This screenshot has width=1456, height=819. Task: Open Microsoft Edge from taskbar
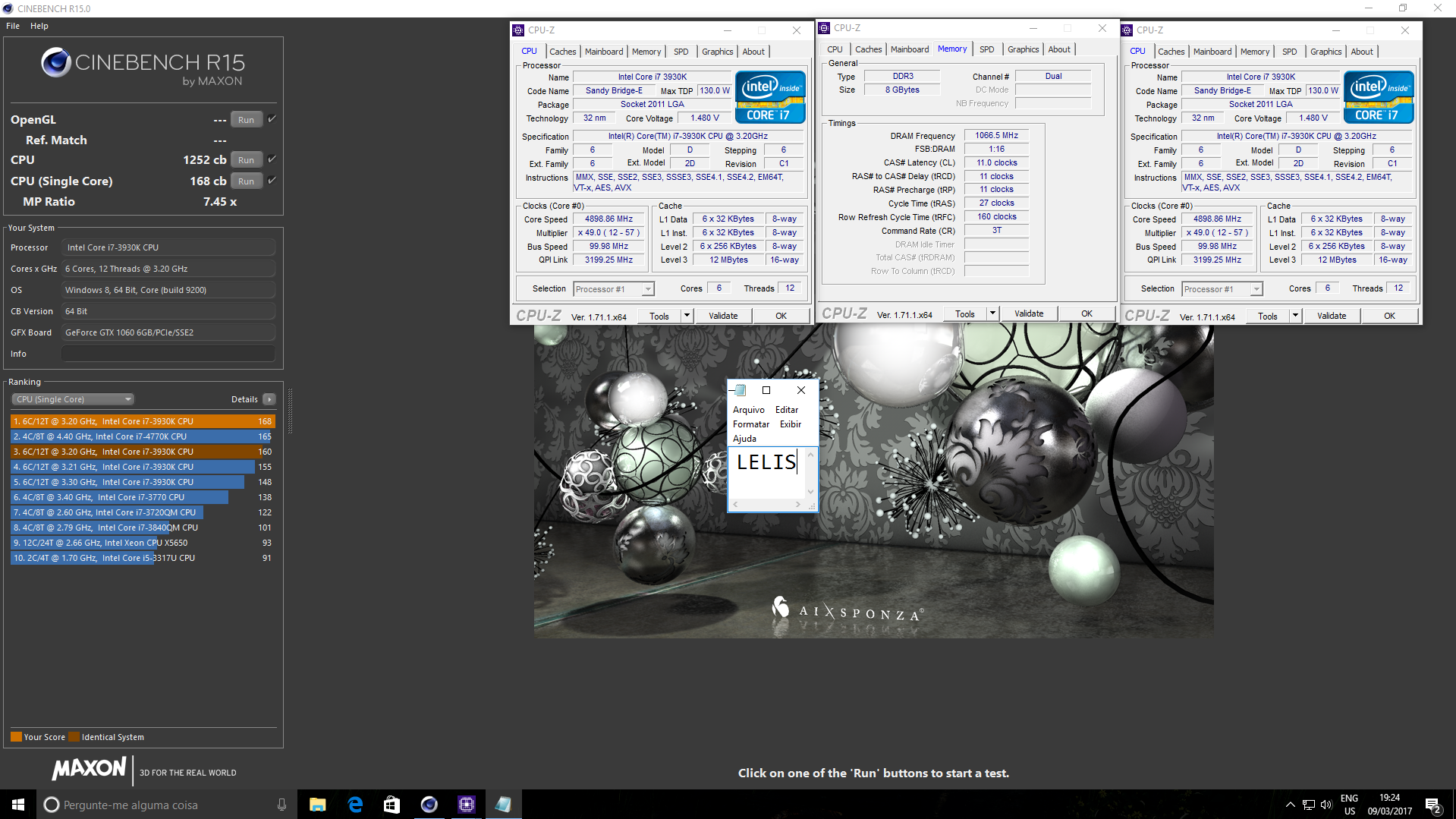[x=354, y=805]
